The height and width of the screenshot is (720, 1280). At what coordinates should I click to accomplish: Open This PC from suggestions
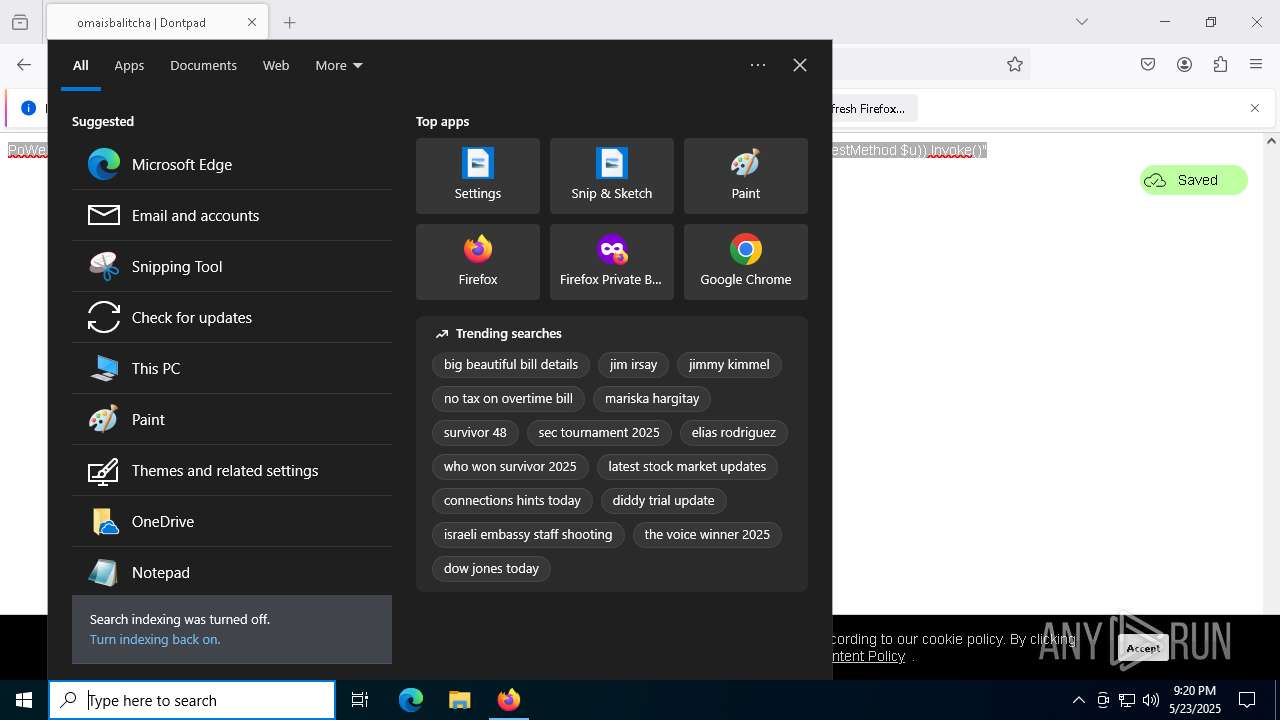point(232,368)
